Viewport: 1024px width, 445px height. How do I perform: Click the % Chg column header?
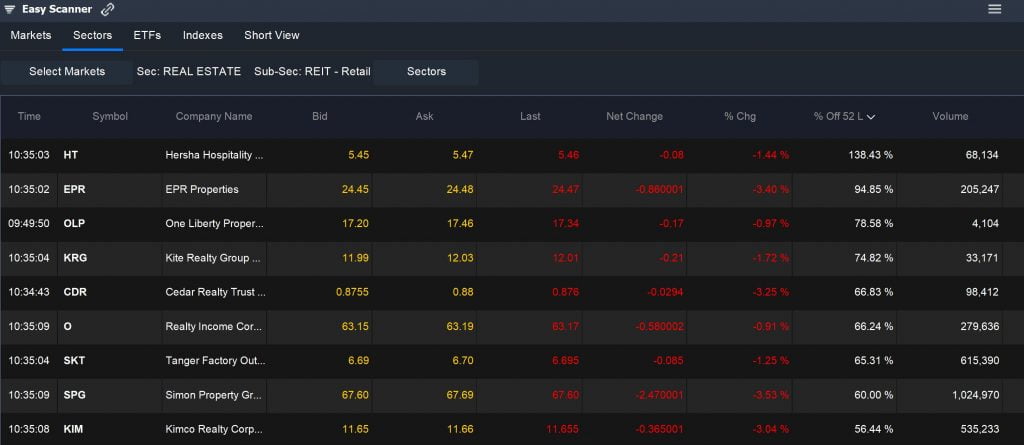tap(740, 116)
